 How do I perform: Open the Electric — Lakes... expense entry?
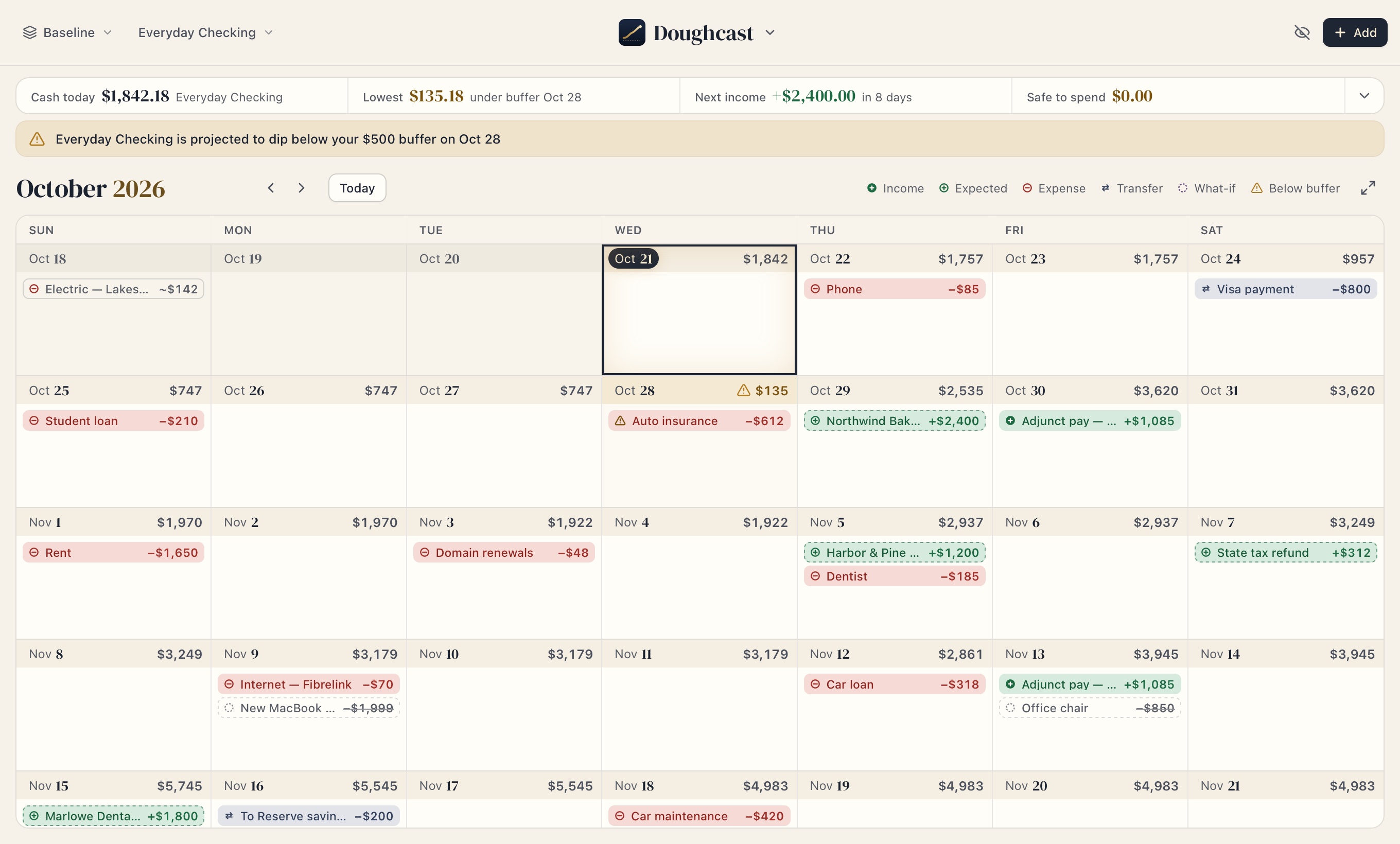[114, 289]
